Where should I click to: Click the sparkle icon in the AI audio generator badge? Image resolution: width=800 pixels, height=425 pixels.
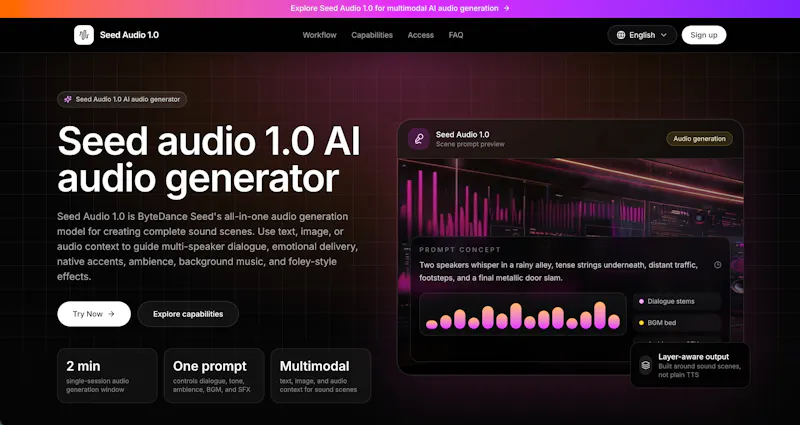pyautogui.click(x=68, y=99)
